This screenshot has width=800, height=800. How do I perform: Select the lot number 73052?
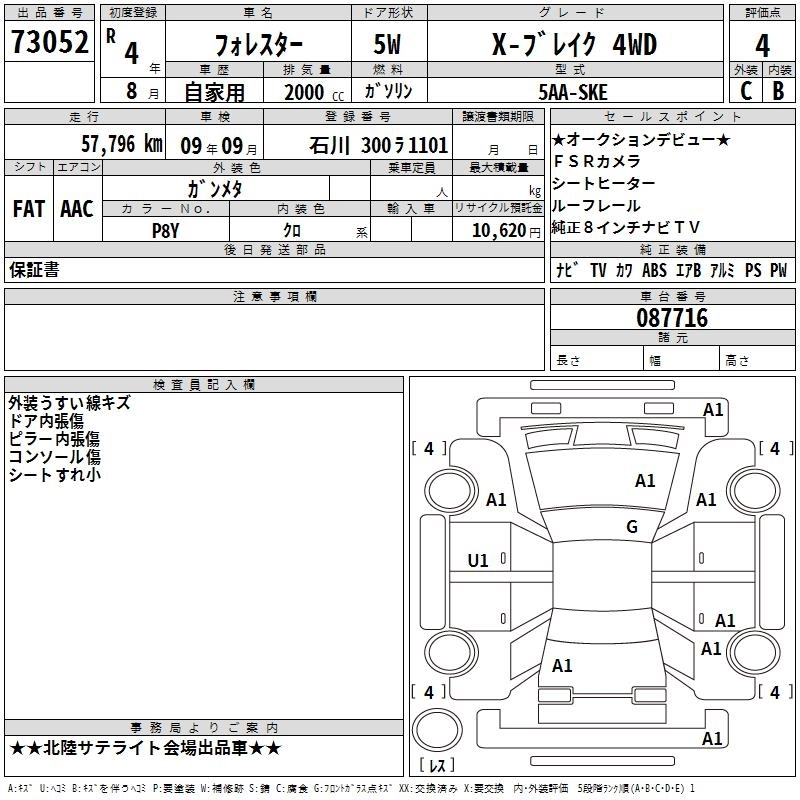(x=49, y=43)
